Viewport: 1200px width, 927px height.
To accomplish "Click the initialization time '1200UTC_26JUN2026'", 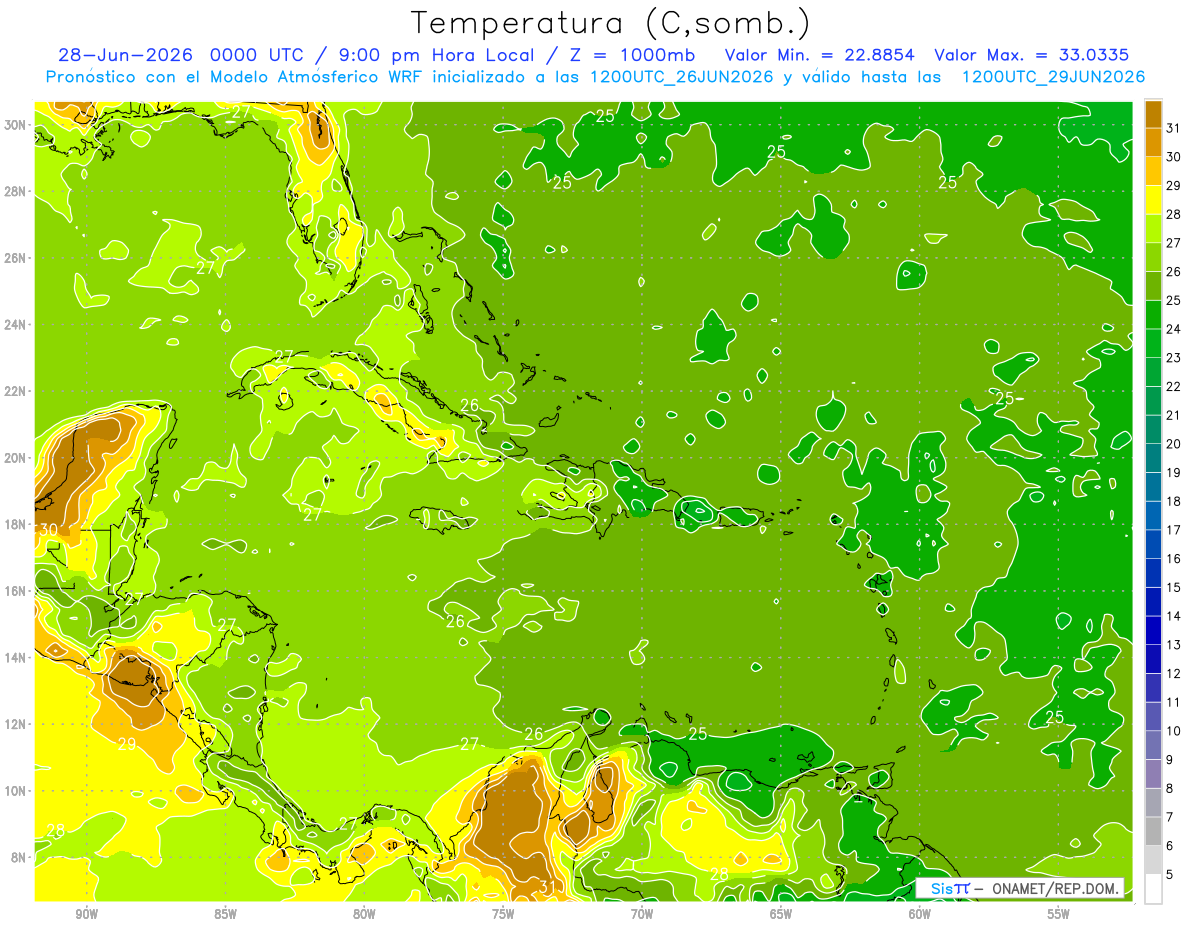I will click(682, 77).
